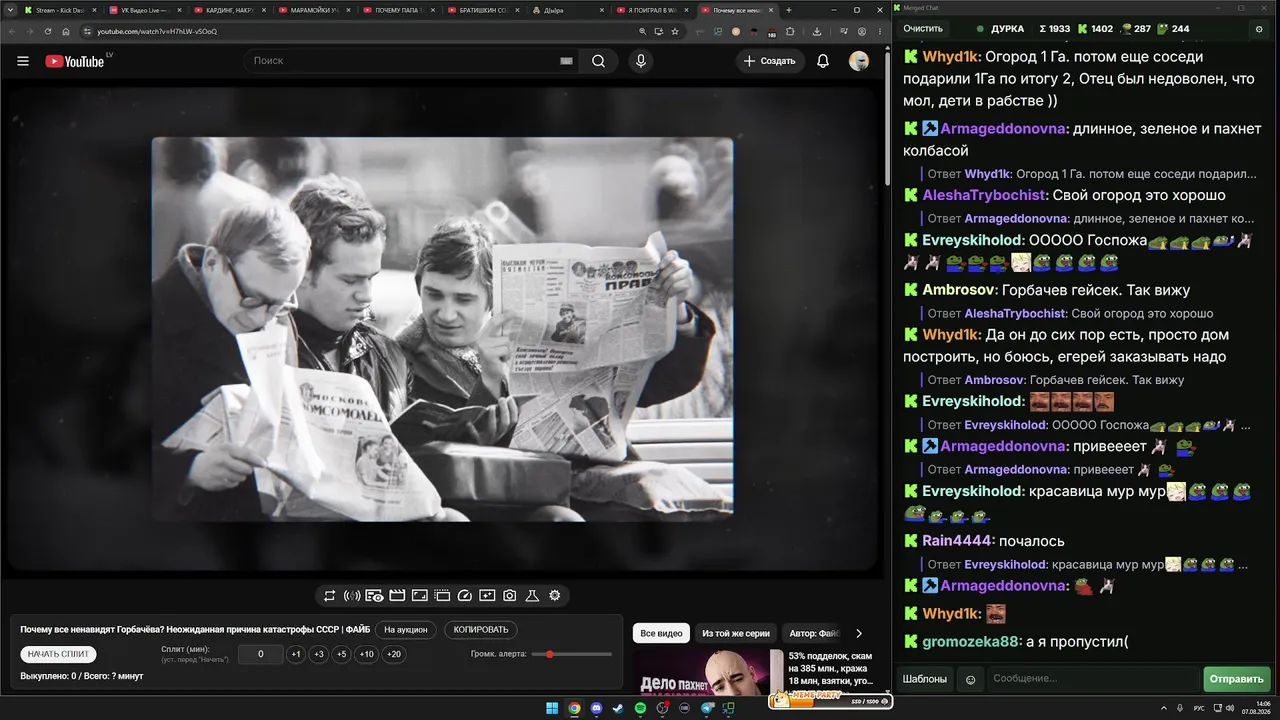Screen dimensions: 1280x720
Task: Bookmark this page with the star icon
Action: 677,31
